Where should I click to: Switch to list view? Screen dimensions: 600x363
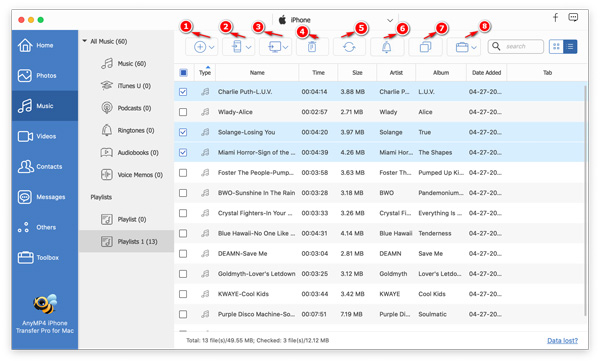[x=570, y=47]
